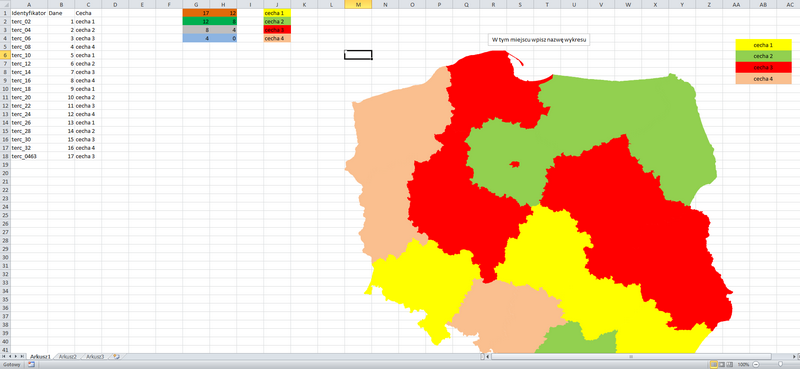
Task: Select the Page Layout view icon
Action: click(x=722, y=364)
